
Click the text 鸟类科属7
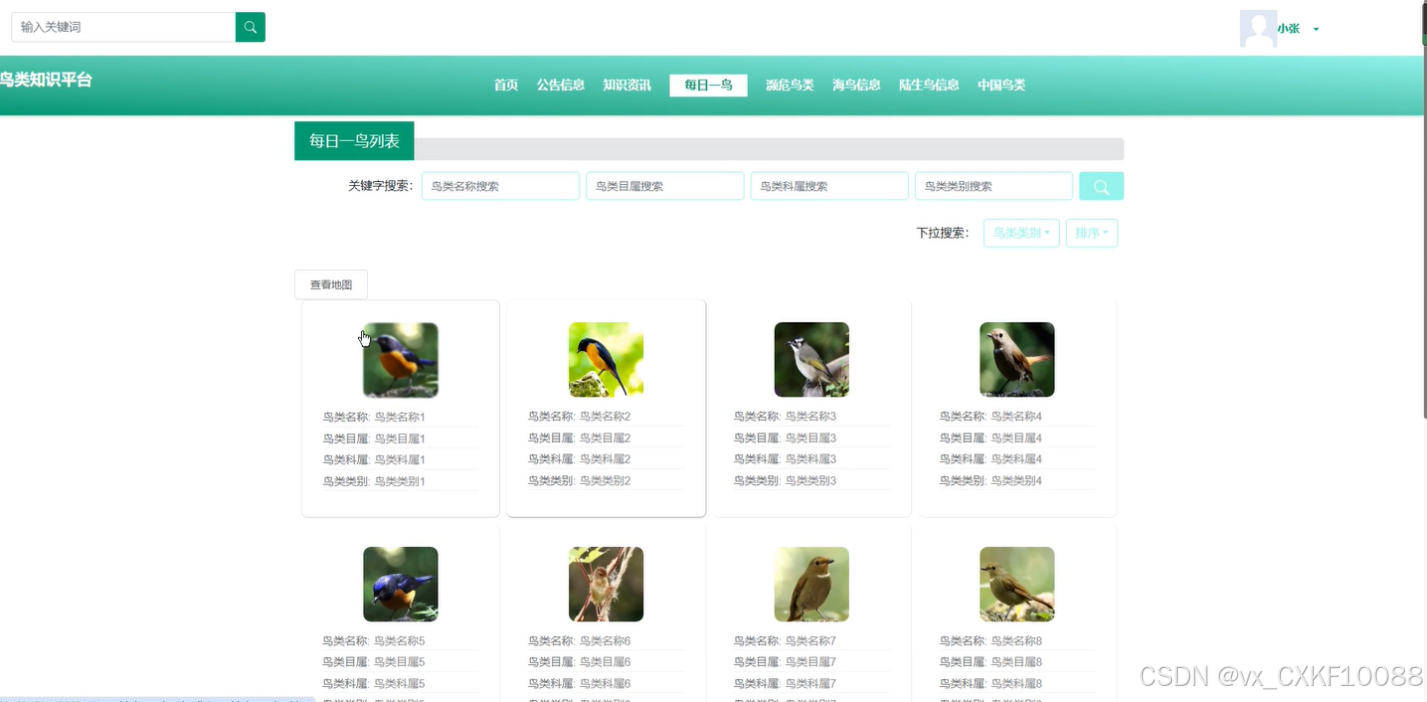pyautogui.click(x=811, y=684)
